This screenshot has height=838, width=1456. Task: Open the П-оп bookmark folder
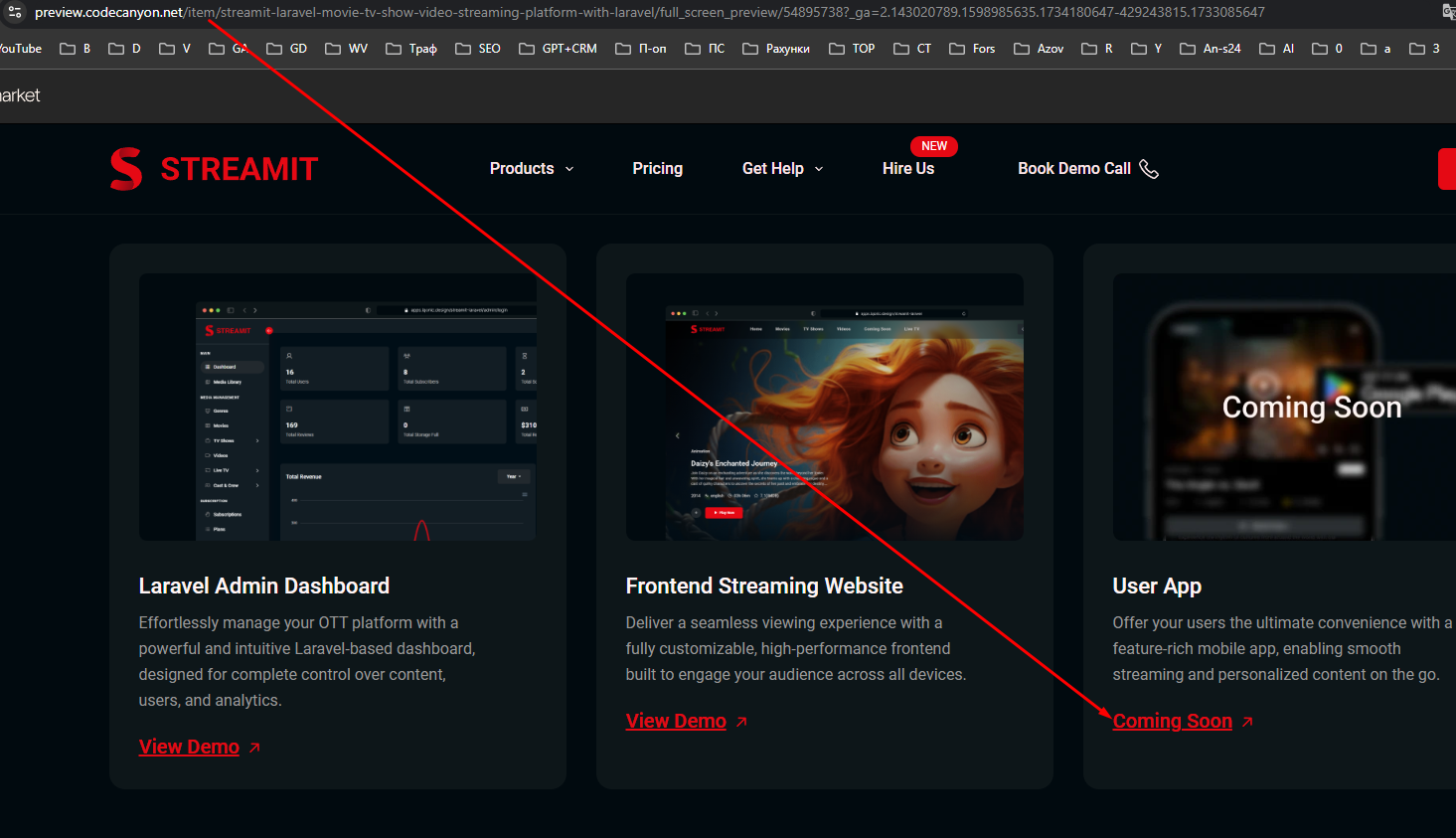[641, 48]
